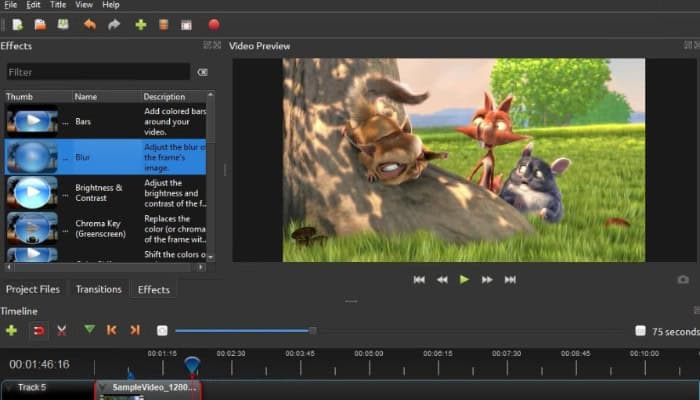Viewport: 700px width, 400px height.
Task: Fast forward the video preview
Action: pos(487,279)
